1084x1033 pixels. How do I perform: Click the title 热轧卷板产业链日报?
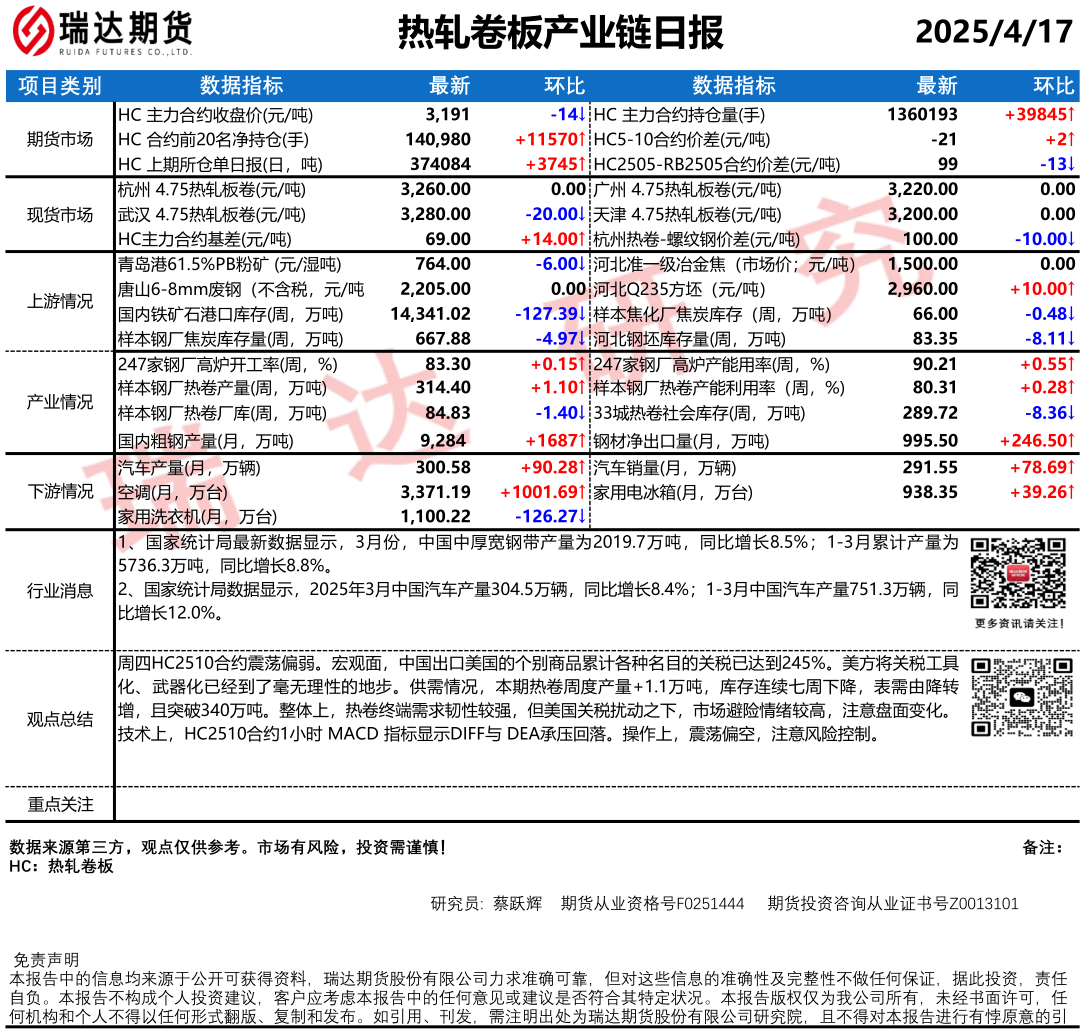(x=560, y=33)
